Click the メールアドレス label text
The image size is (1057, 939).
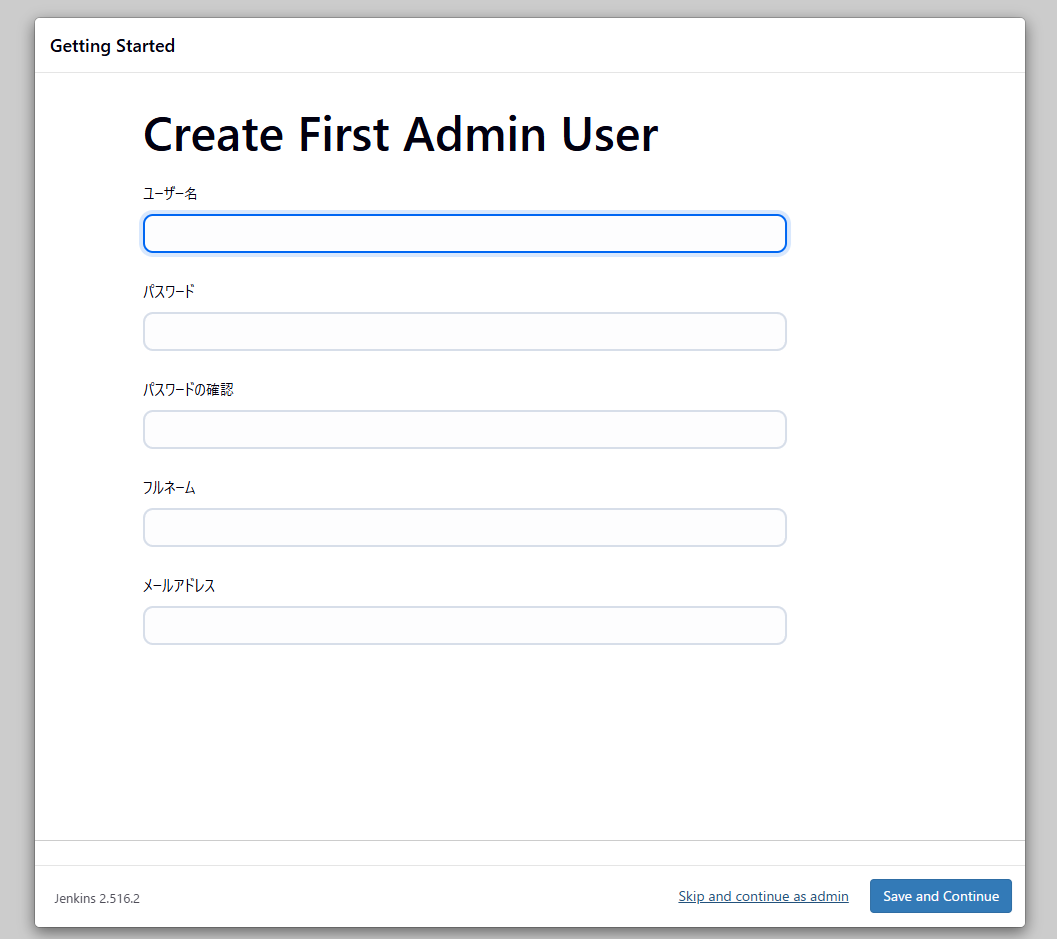[x=179, y=585]
